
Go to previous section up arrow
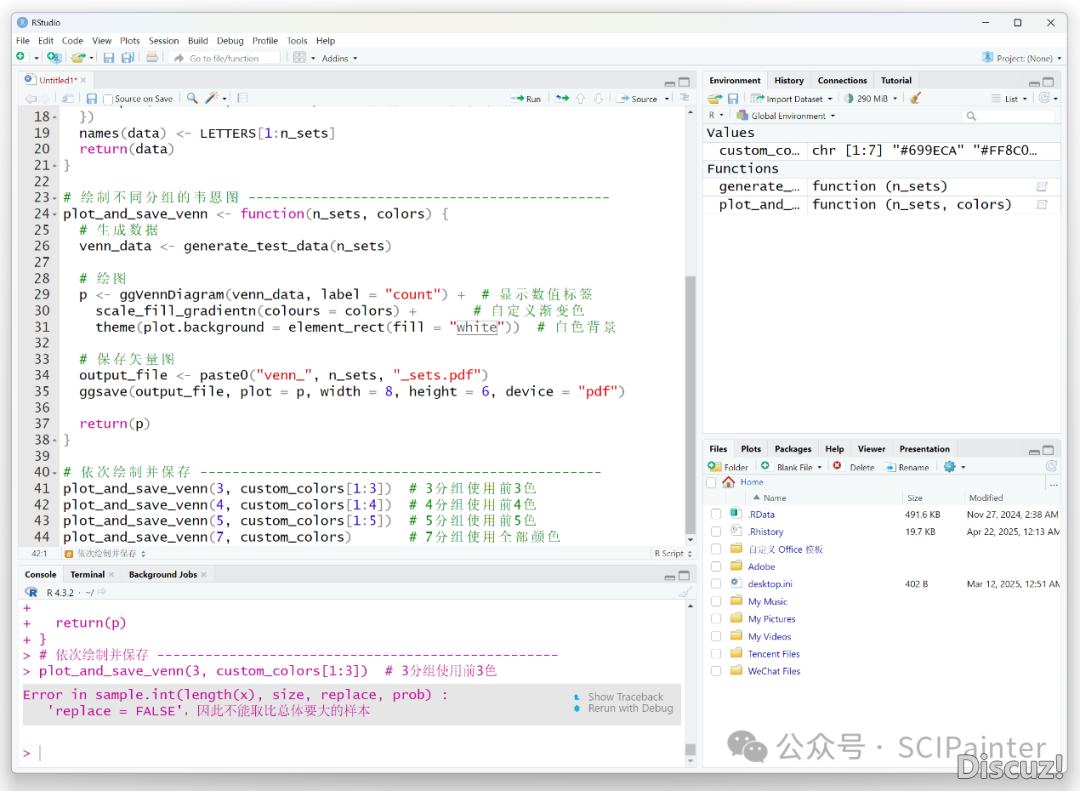pyautogui.click(x=581, y=99)
